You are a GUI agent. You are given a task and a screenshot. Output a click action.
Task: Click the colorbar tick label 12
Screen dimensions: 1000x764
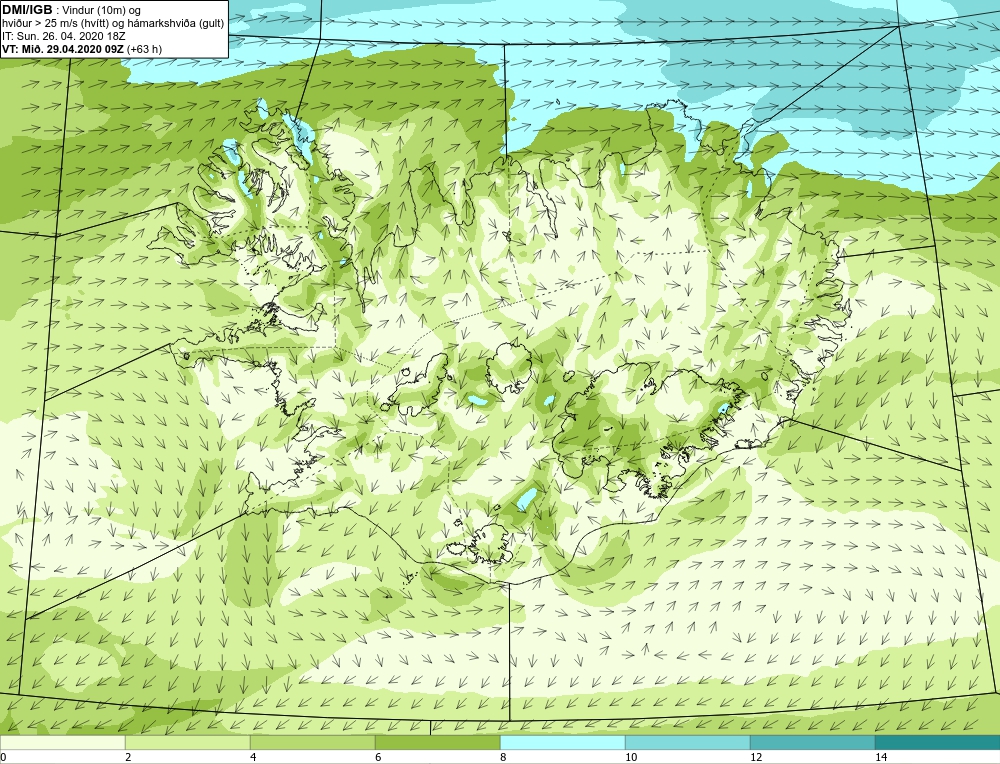click(756, 758)
